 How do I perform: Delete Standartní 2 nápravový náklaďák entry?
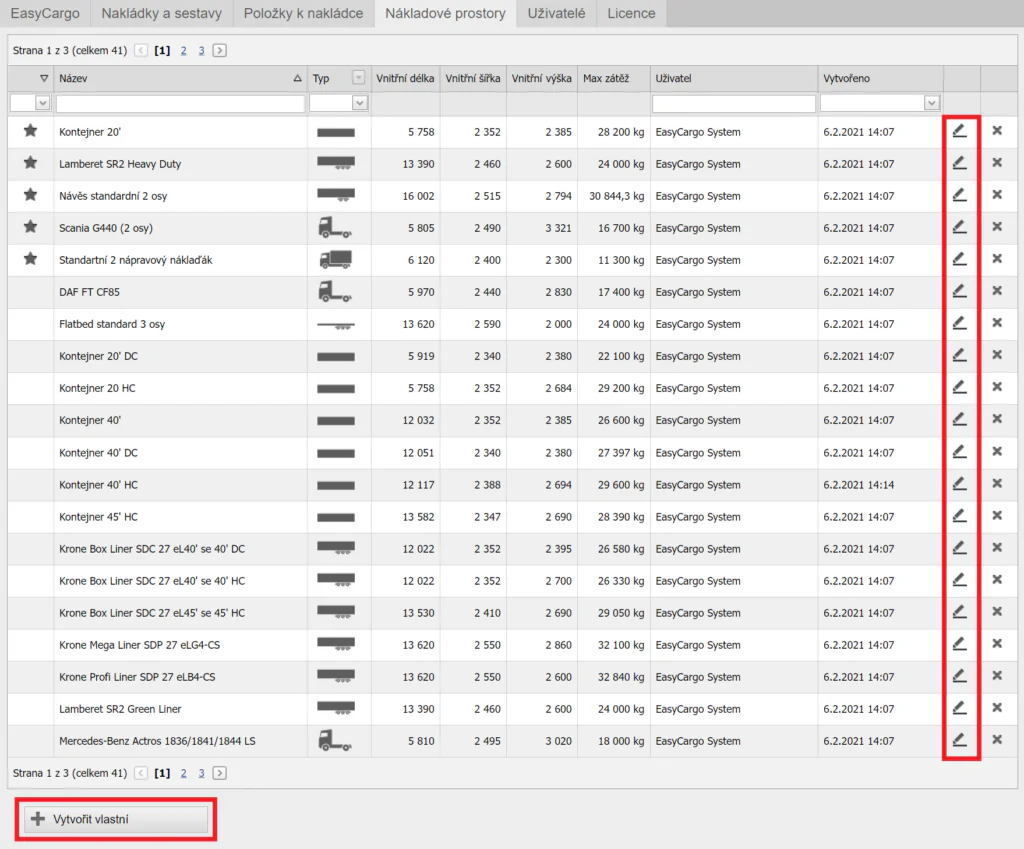click(997, 259)
